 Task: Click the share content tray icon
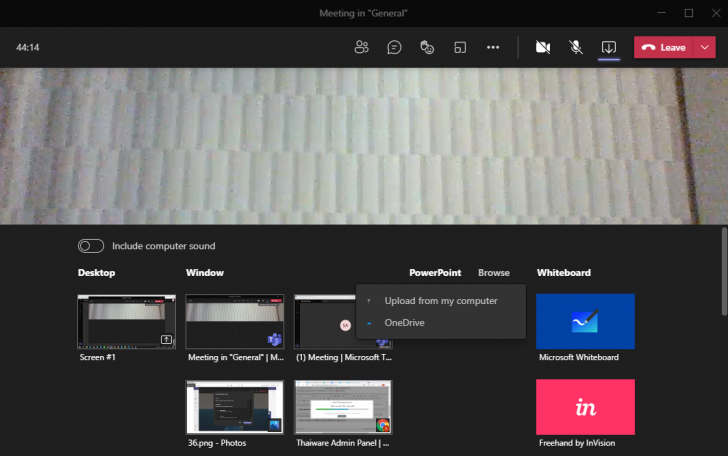click(x=608, y=47)
